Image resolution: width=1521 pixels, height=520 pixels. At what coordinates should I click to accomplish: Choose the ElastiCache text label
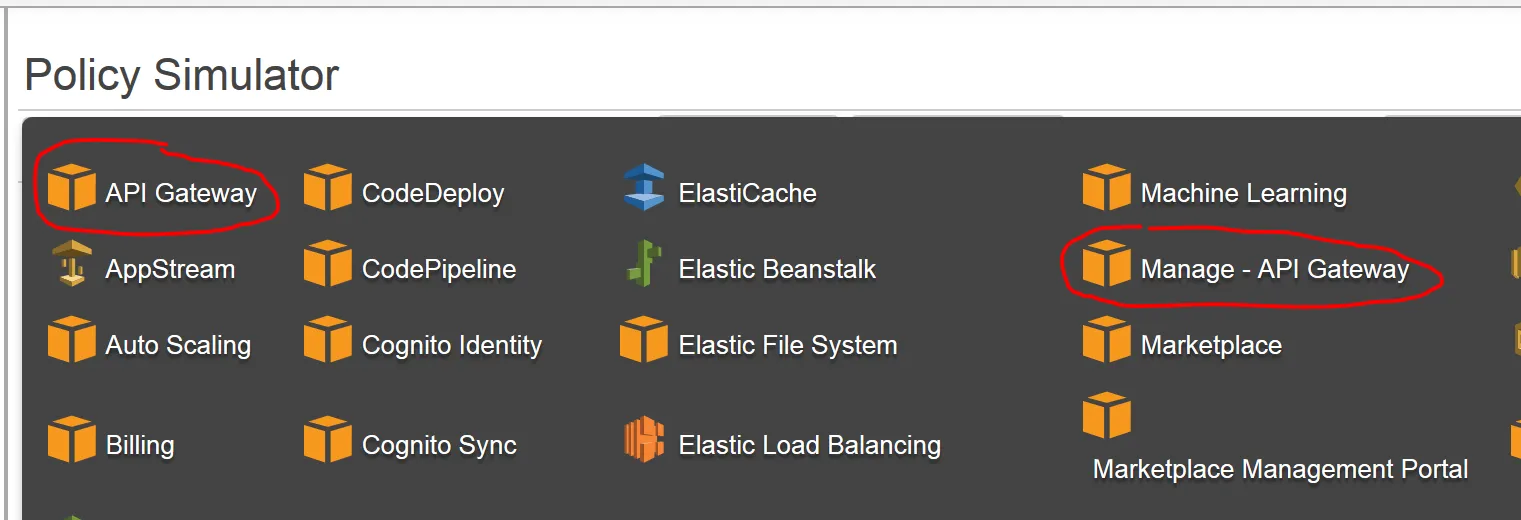click(747, 194)
